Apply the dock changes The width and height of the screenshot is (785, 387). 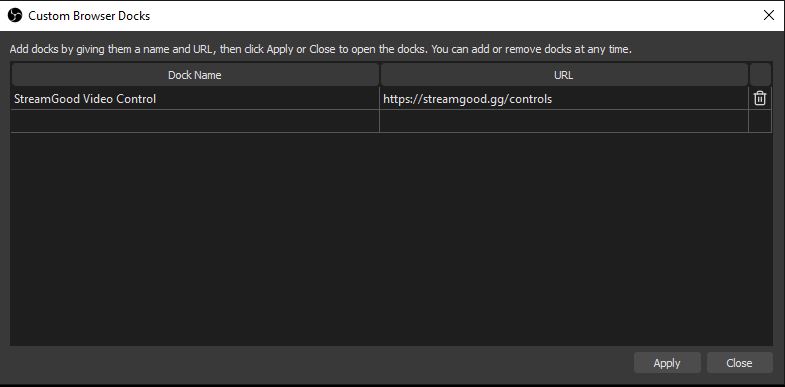(x=667, y=363)
